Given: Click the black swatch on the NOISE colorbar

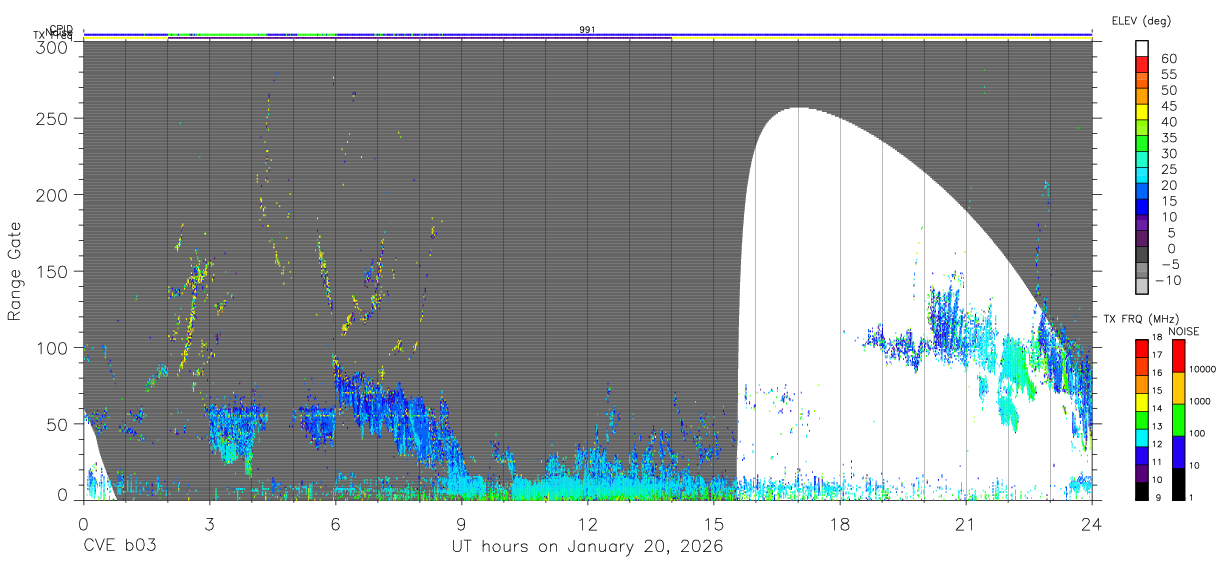Looking at the screenshot, I should [1179, 484].
